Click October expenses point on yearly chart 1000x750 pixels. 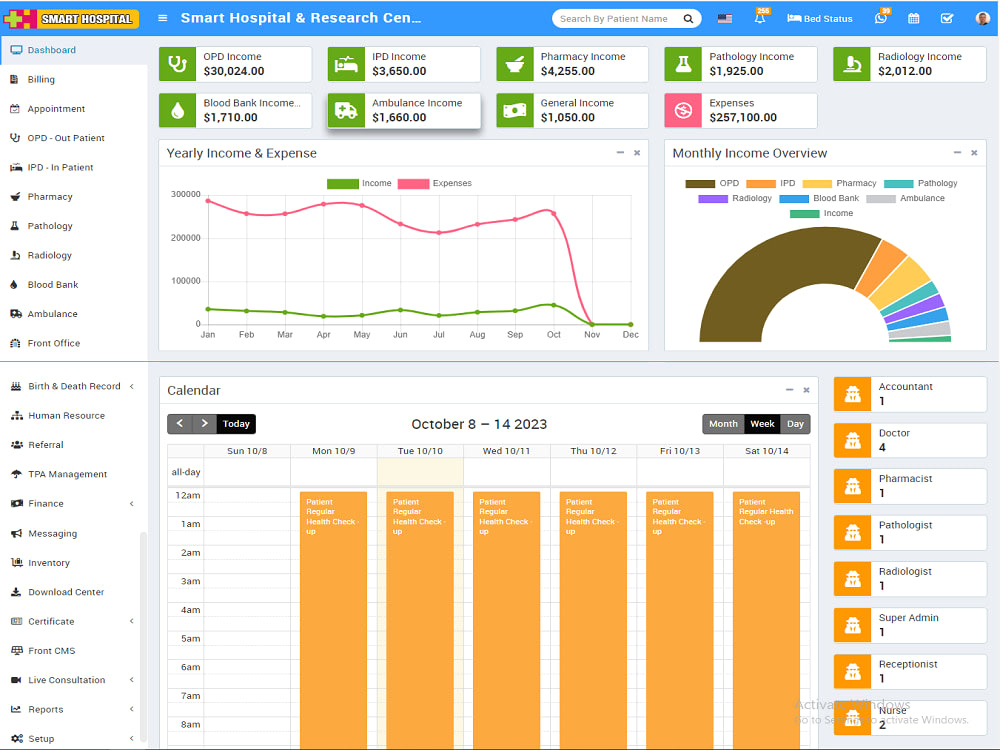pos(554,213)
